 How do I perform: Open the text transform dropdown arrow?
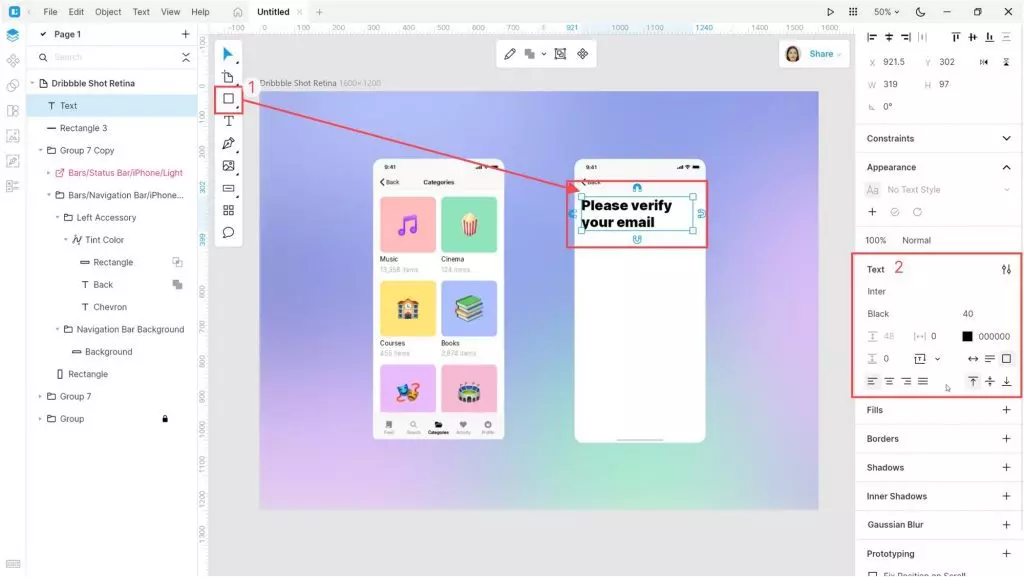[937, 359]
